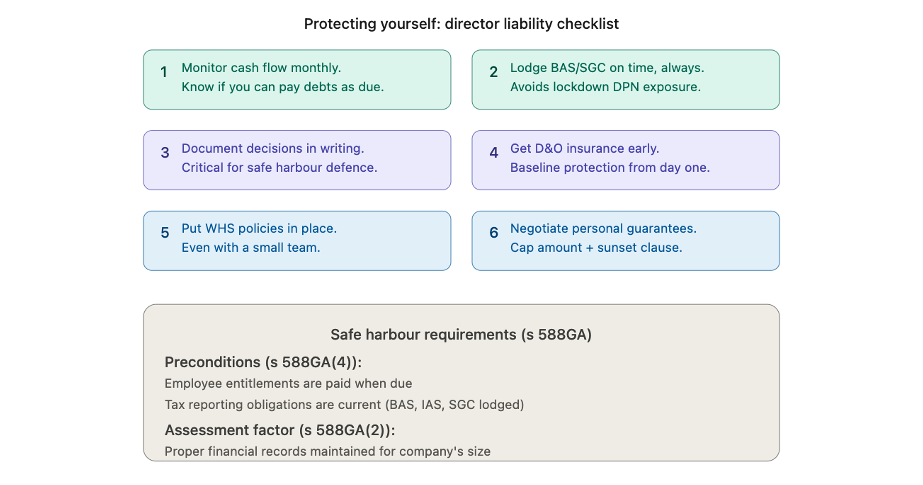Image resolution: width=923 pixels, height=485 pixels.
Task: Open the "Document decisions in writing" item
Action: (272, 149)
